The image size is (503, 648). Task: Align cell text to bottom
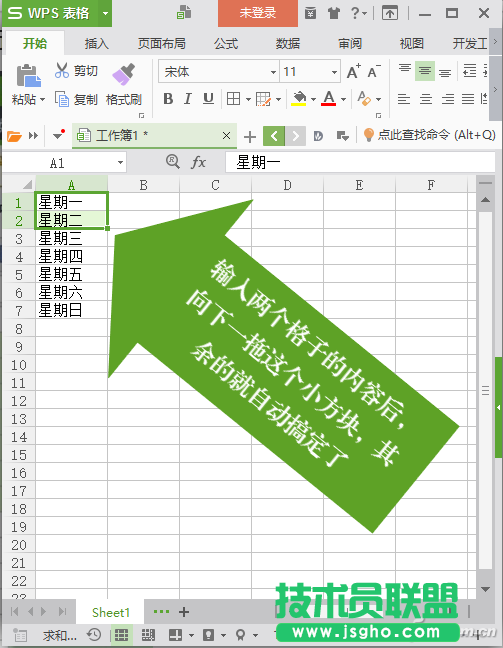pos(445,73)
